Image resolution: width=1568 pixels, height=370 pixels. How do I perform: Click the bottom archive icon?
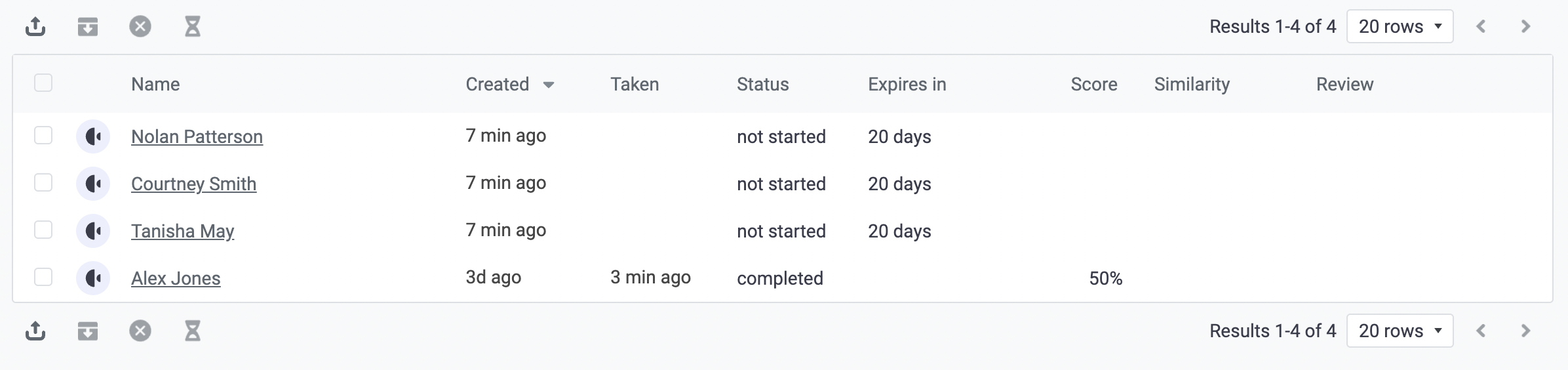click(x=88, y=331)
